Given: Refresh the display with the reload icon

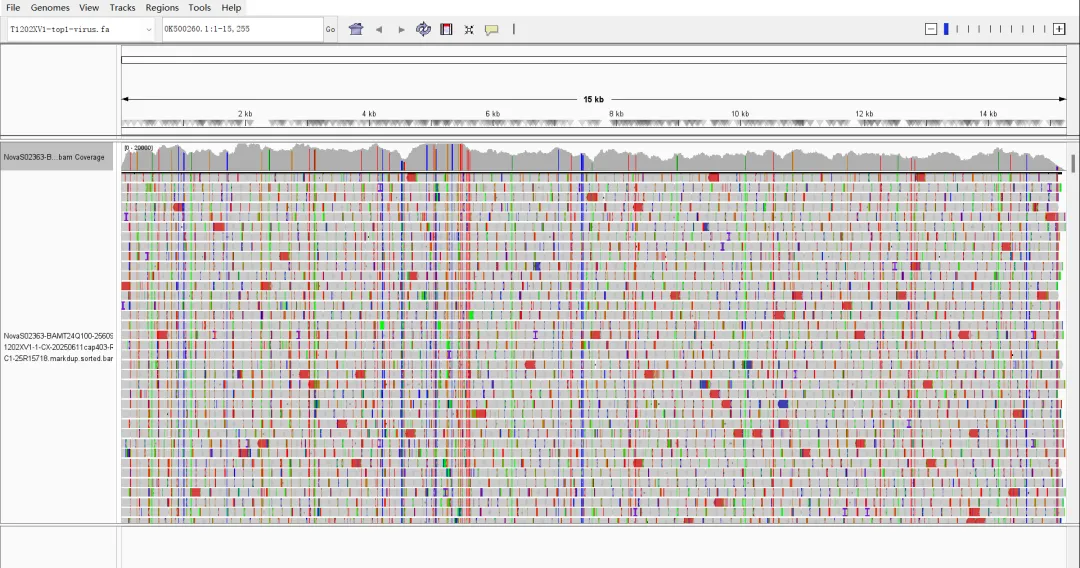Looking at the screenshot, I should (423, 29).
